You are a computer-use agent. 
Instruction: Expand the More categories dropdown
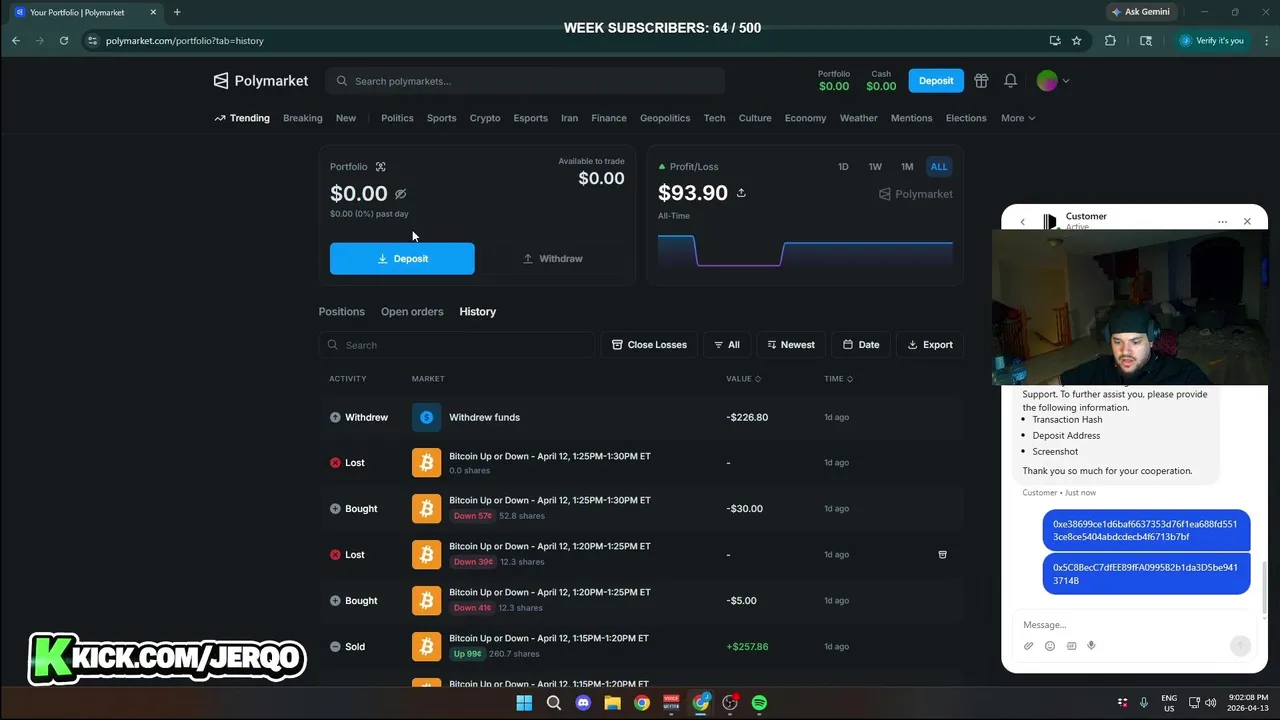click(1018, 118)
